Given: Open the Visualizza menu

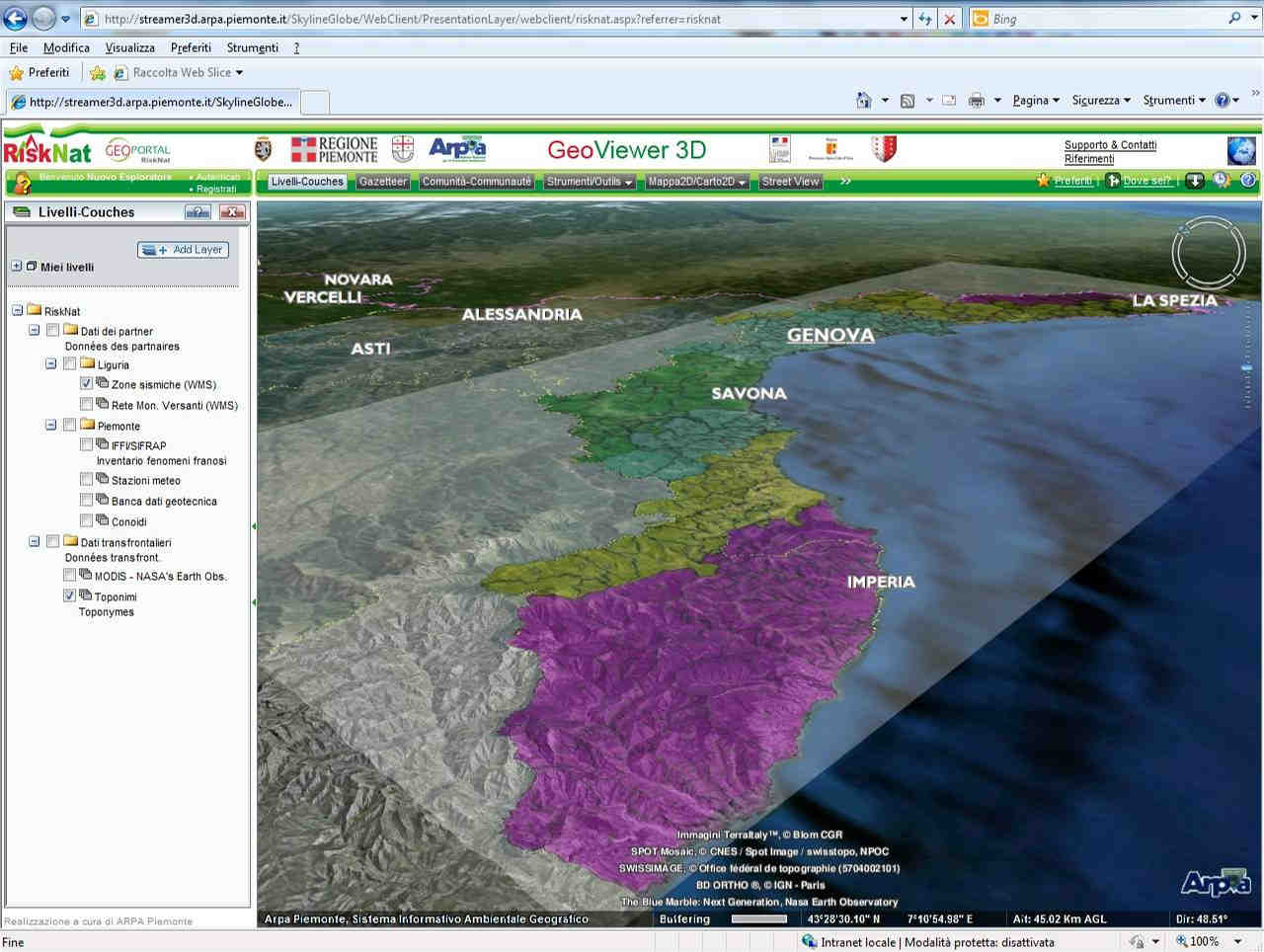Looking at the screenshot, I should click(x=130, y=47).
